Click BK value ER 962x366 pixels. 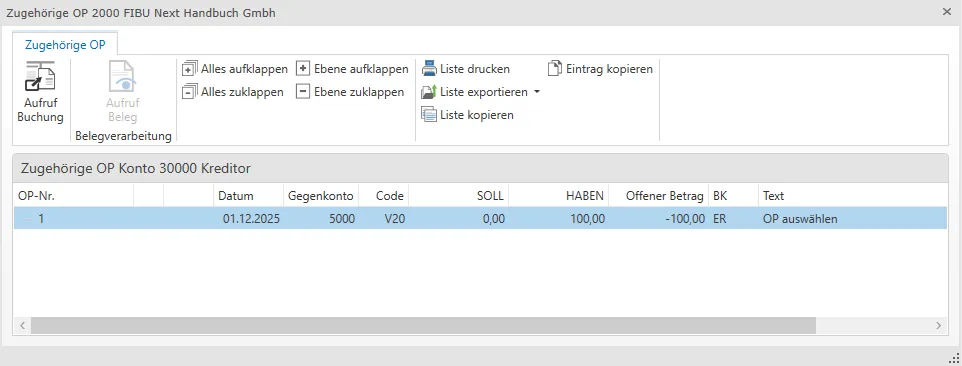coord(719,218)
